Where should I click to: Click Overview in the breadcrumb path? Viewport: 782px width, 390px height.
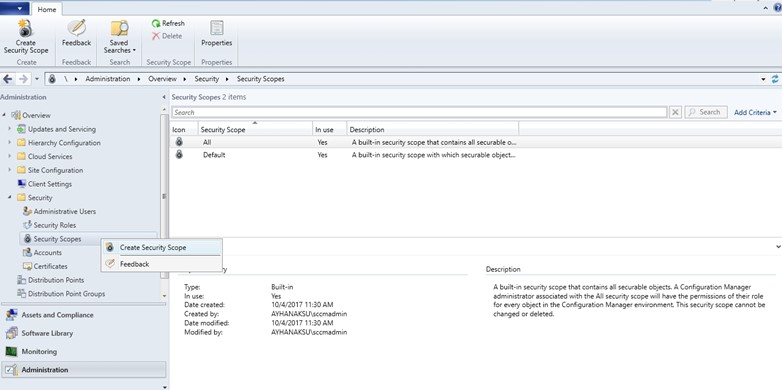pyautogui.click(x=163, y=79)
